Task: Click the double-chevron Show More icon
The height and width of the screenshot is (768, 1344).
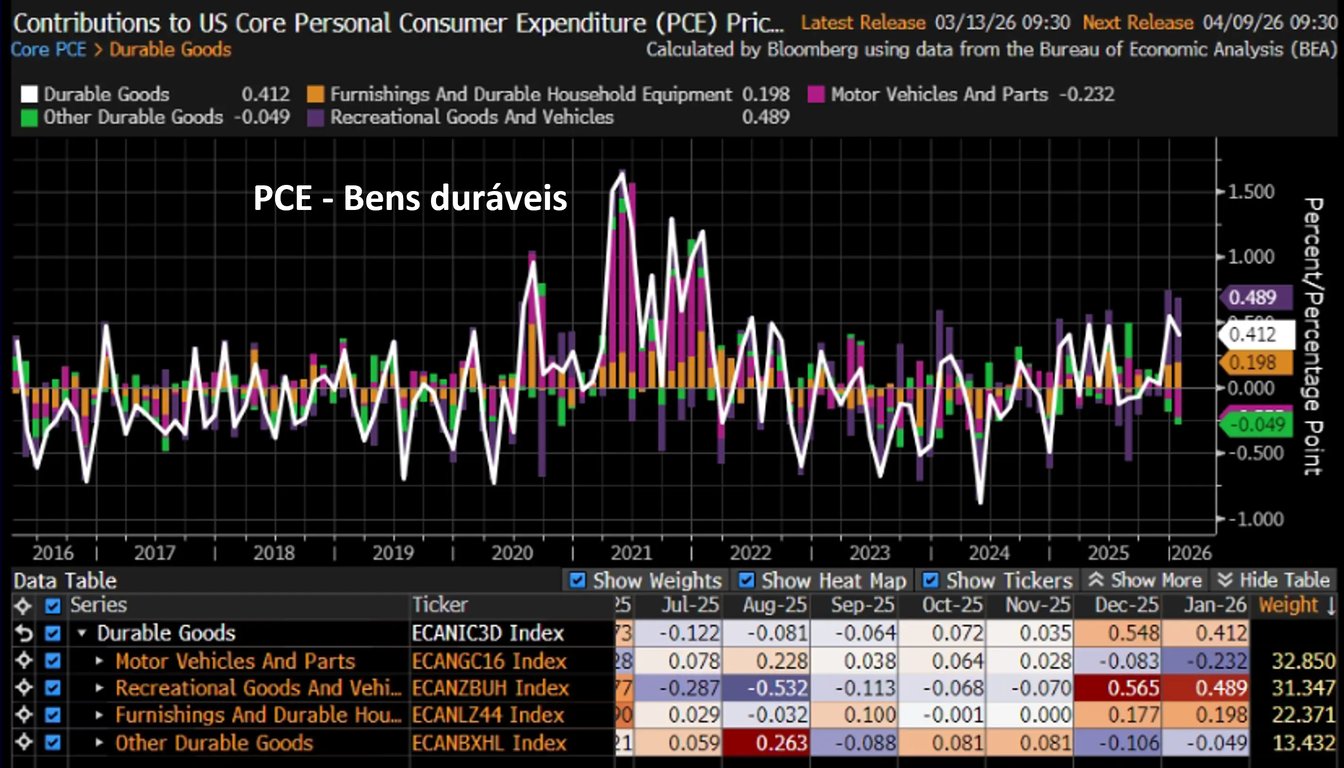Action: 1095,580
